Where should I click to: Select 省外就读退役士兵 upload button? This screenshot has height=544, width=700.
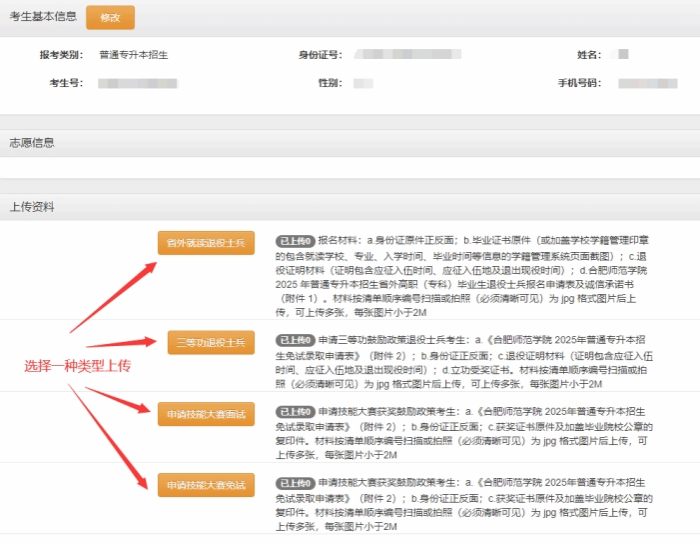pos(206,242)
